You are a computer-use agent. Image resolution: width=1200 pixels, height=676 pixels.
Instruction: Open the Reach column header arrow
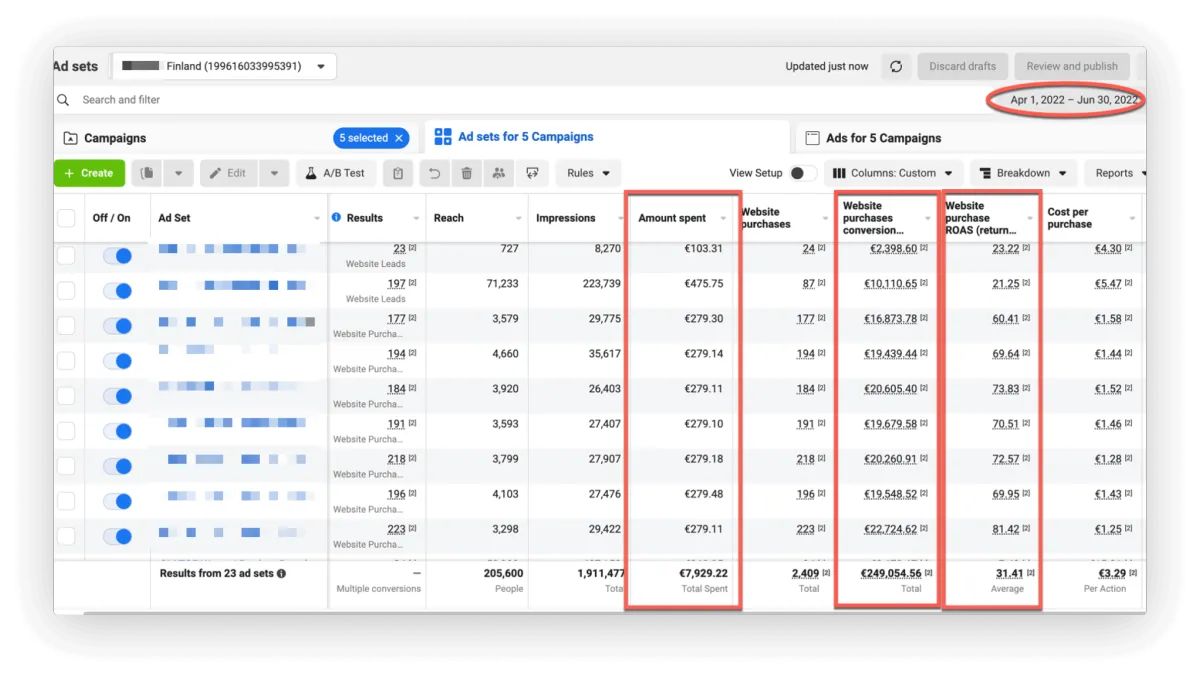[x=519, y=218]
